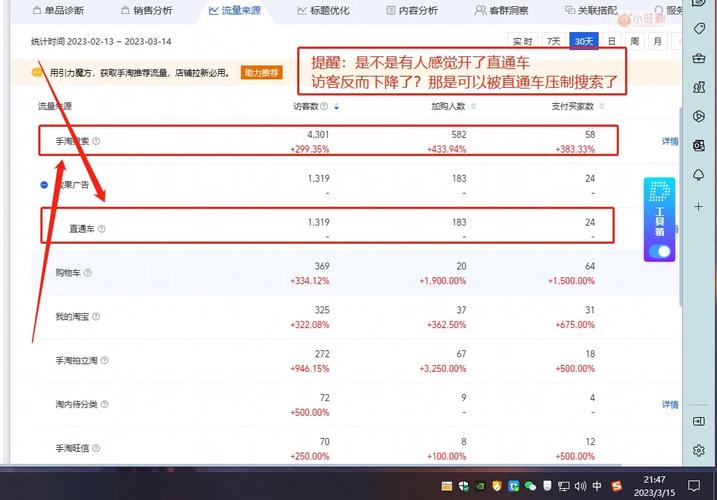
Task: Click help icon beside 访客数 header
Action: (324, 106)
